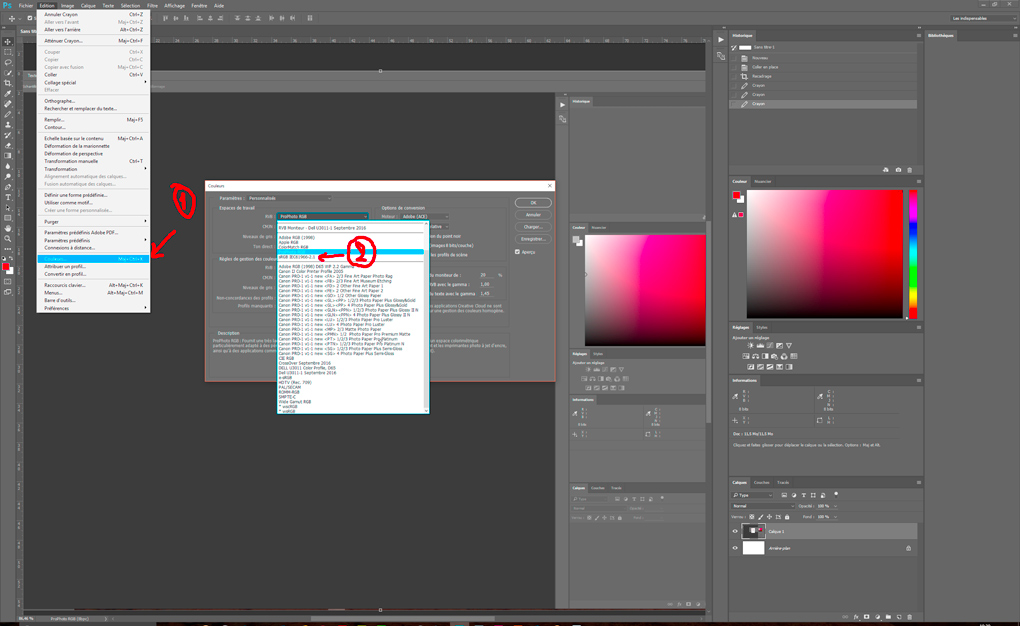Click the hue slider in Couleur panel
The width and height of the screenshot is (1020, 626).
point(913,254)
